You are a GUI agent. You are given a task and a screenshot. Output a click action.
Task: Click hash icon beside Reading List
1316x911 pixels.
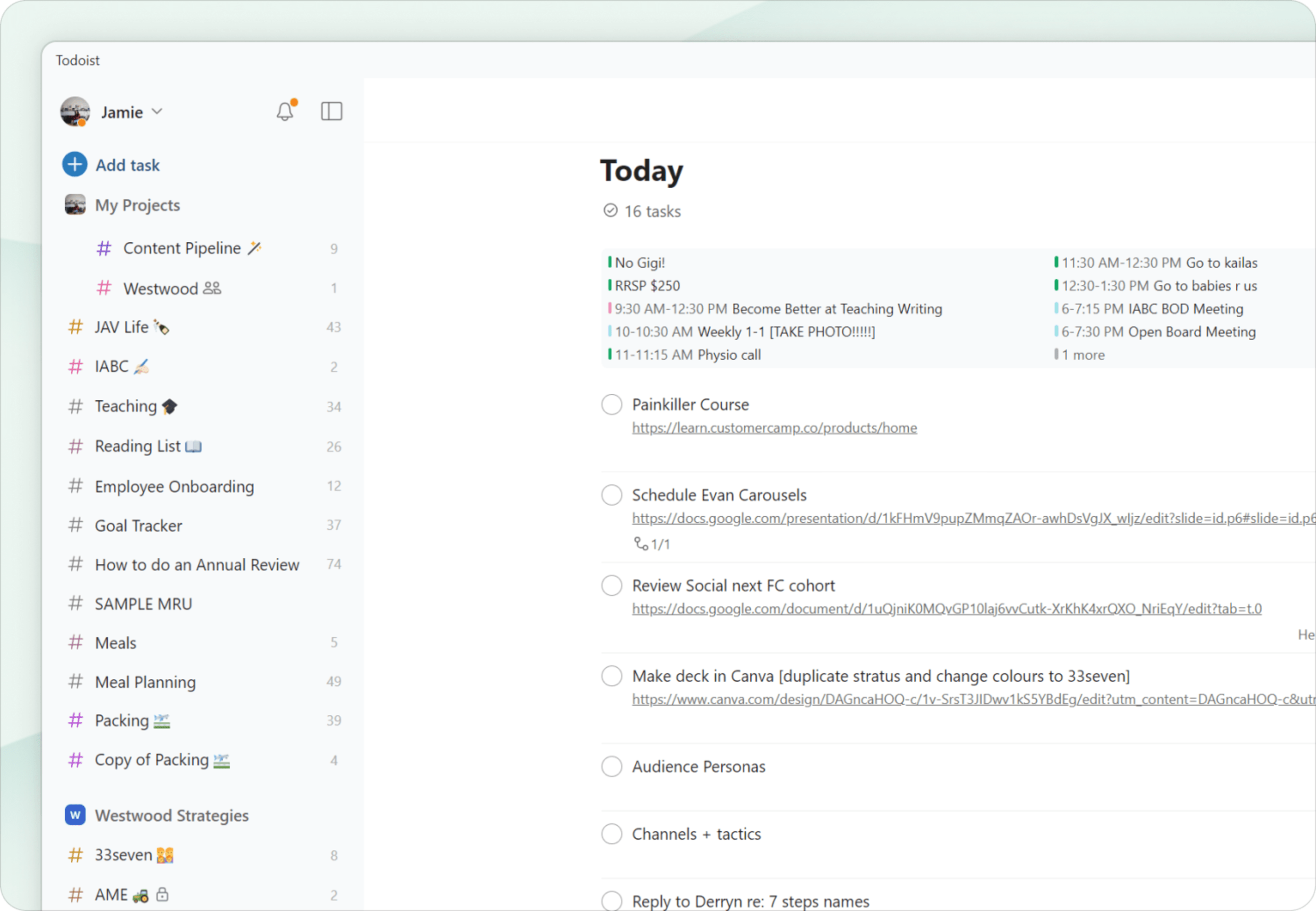(x=75, y=446)
